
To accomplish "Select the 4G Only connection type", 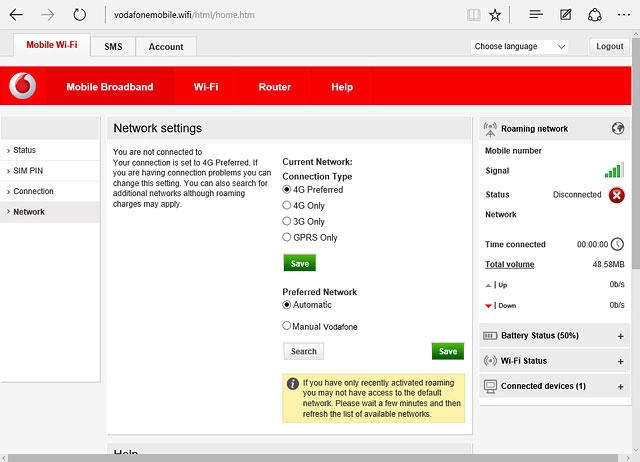I will 287,206.
